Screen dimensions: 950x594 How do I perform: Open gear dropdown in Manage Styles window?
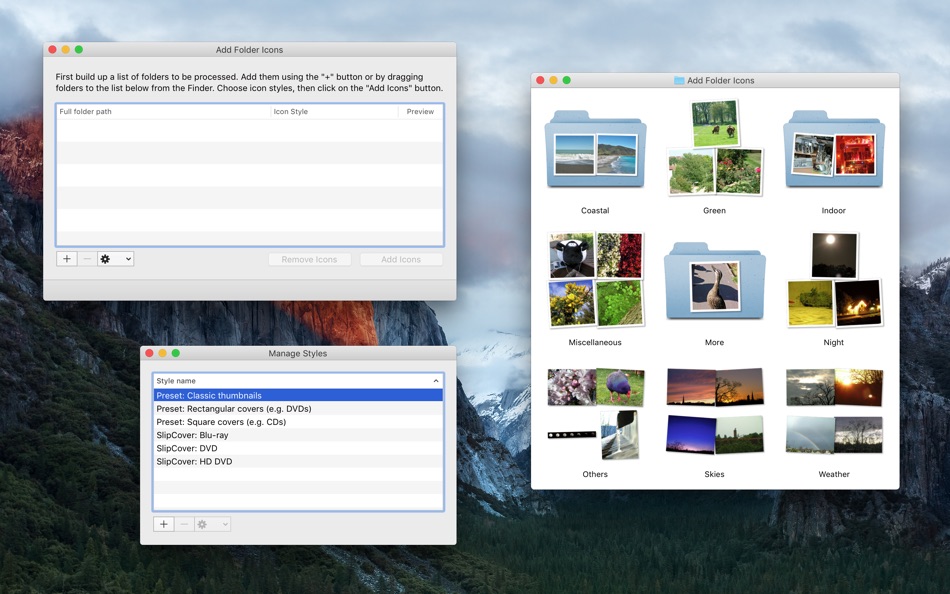[213, 524]
